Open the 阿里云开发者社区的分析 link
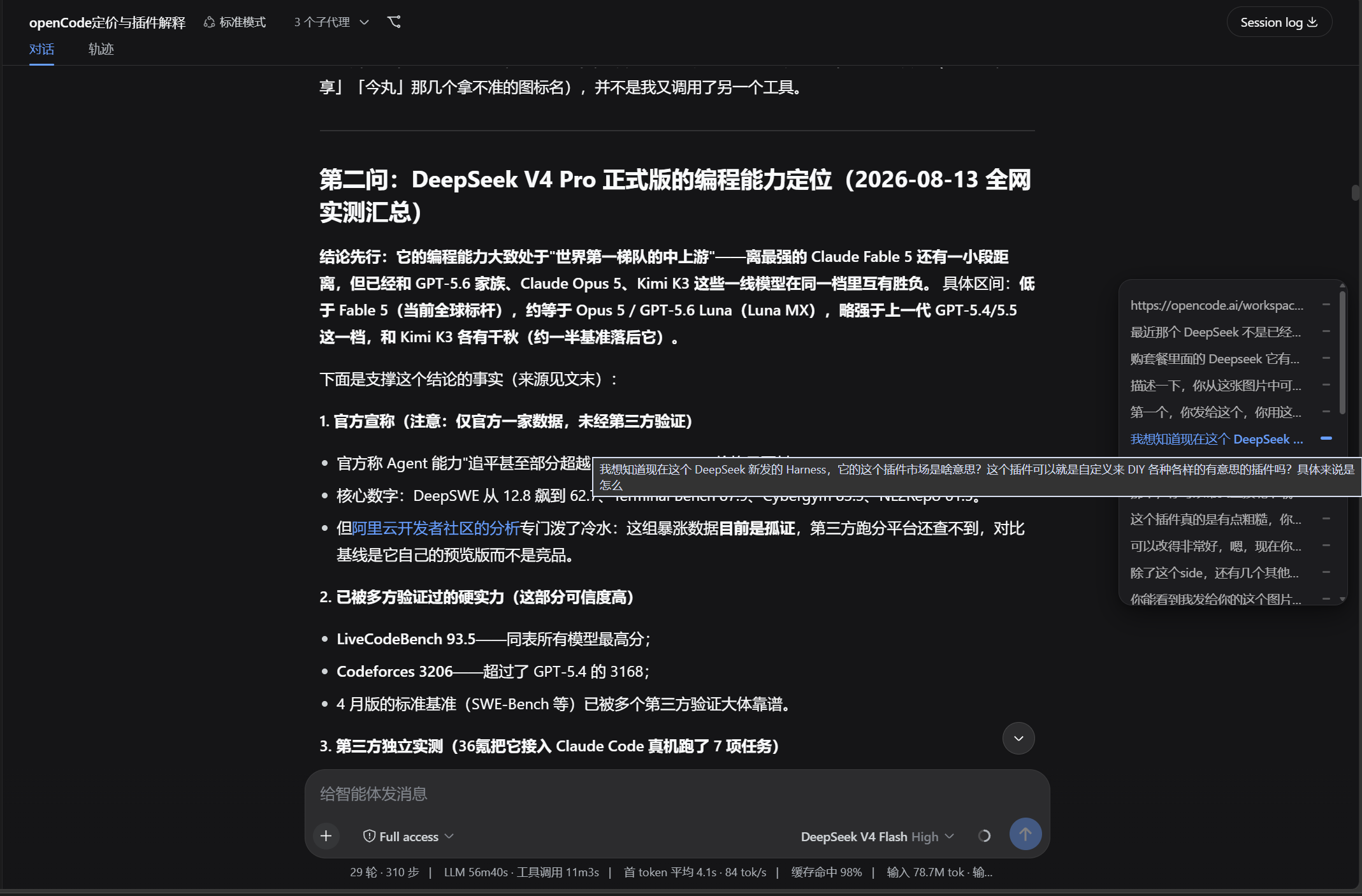The image size is (1362, 896). point(436,528)
